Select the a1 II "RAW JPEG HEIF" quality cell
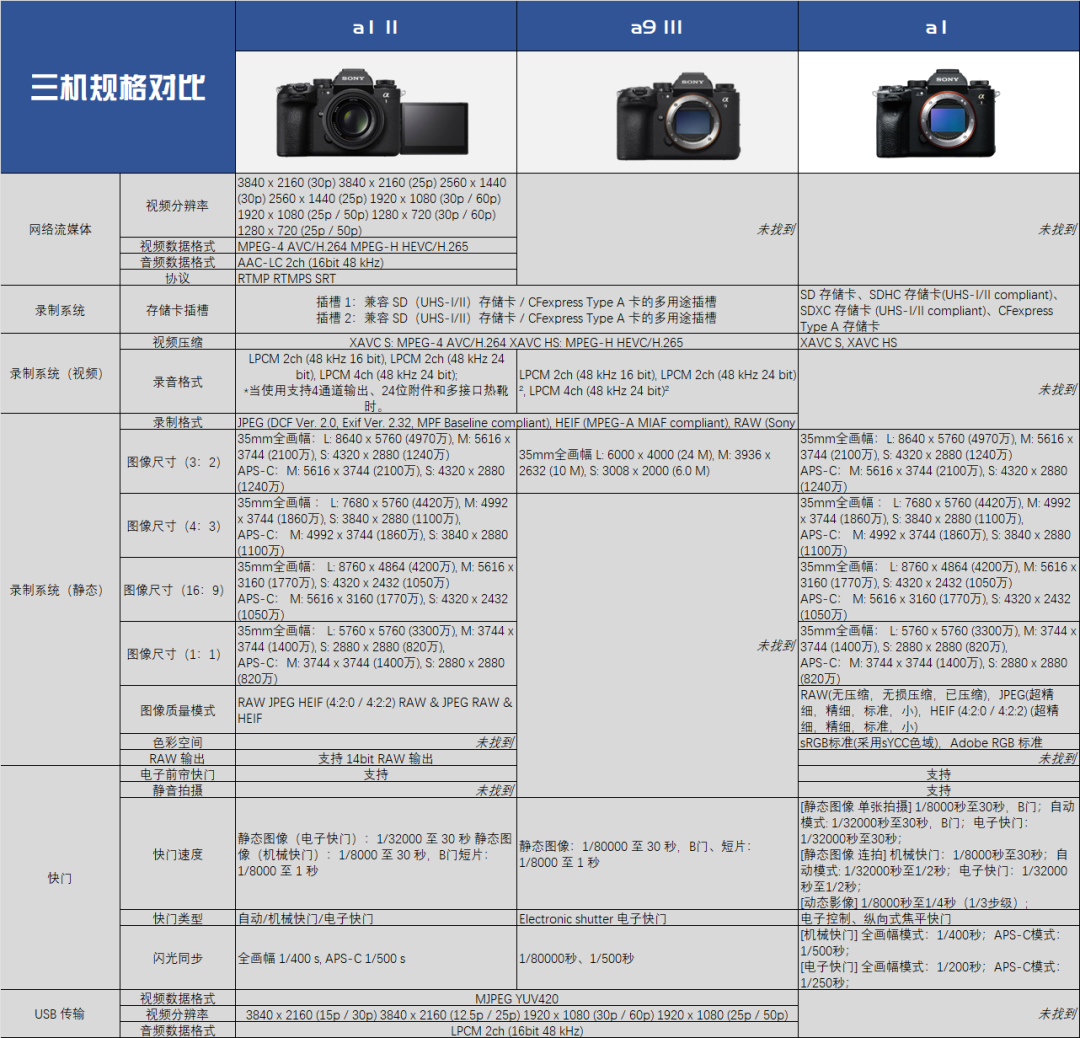 click(x=376, y=710)
